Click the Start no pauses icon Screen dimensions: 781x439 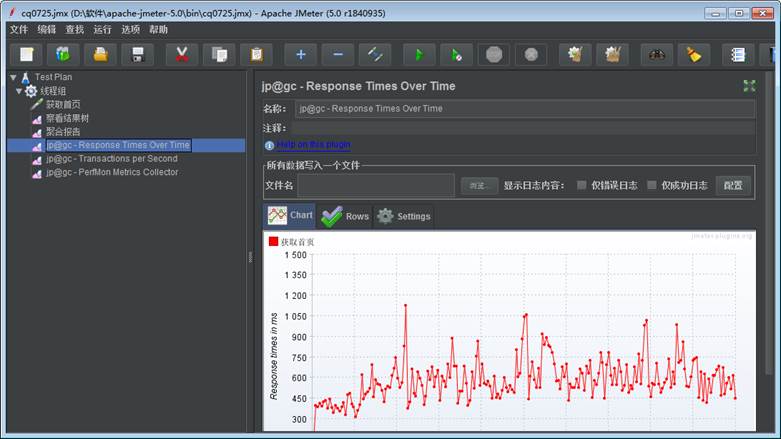coord(456,54)
